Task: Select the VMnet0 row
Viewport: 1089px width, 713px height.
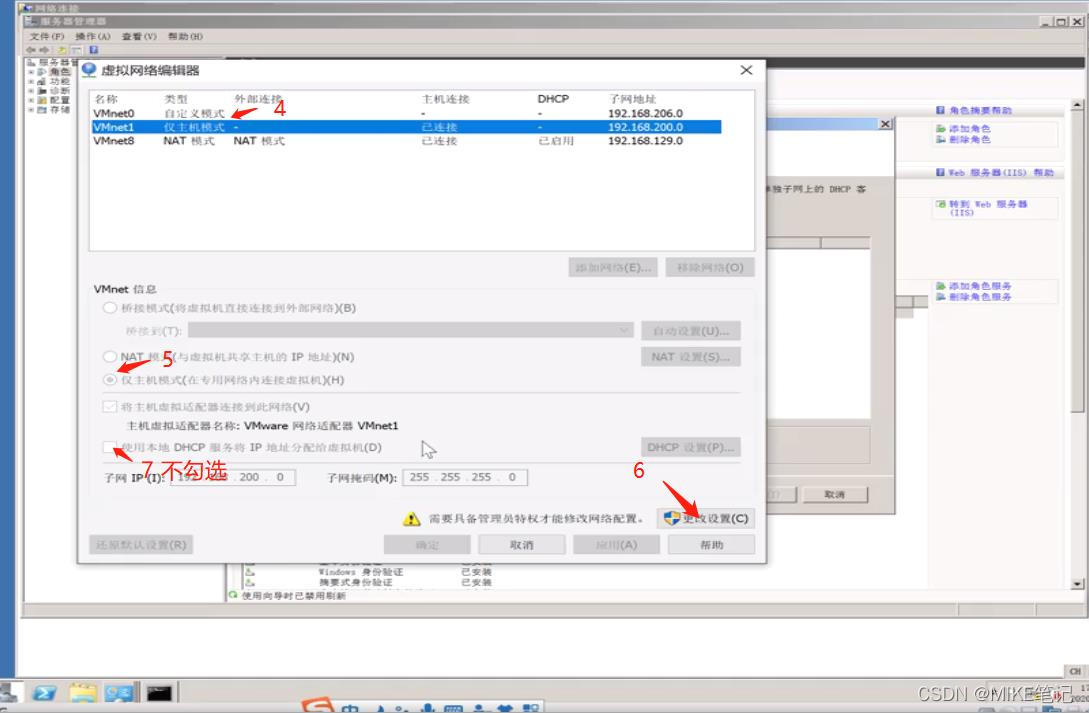Action: pyautogui.click(x=406, y=113)
